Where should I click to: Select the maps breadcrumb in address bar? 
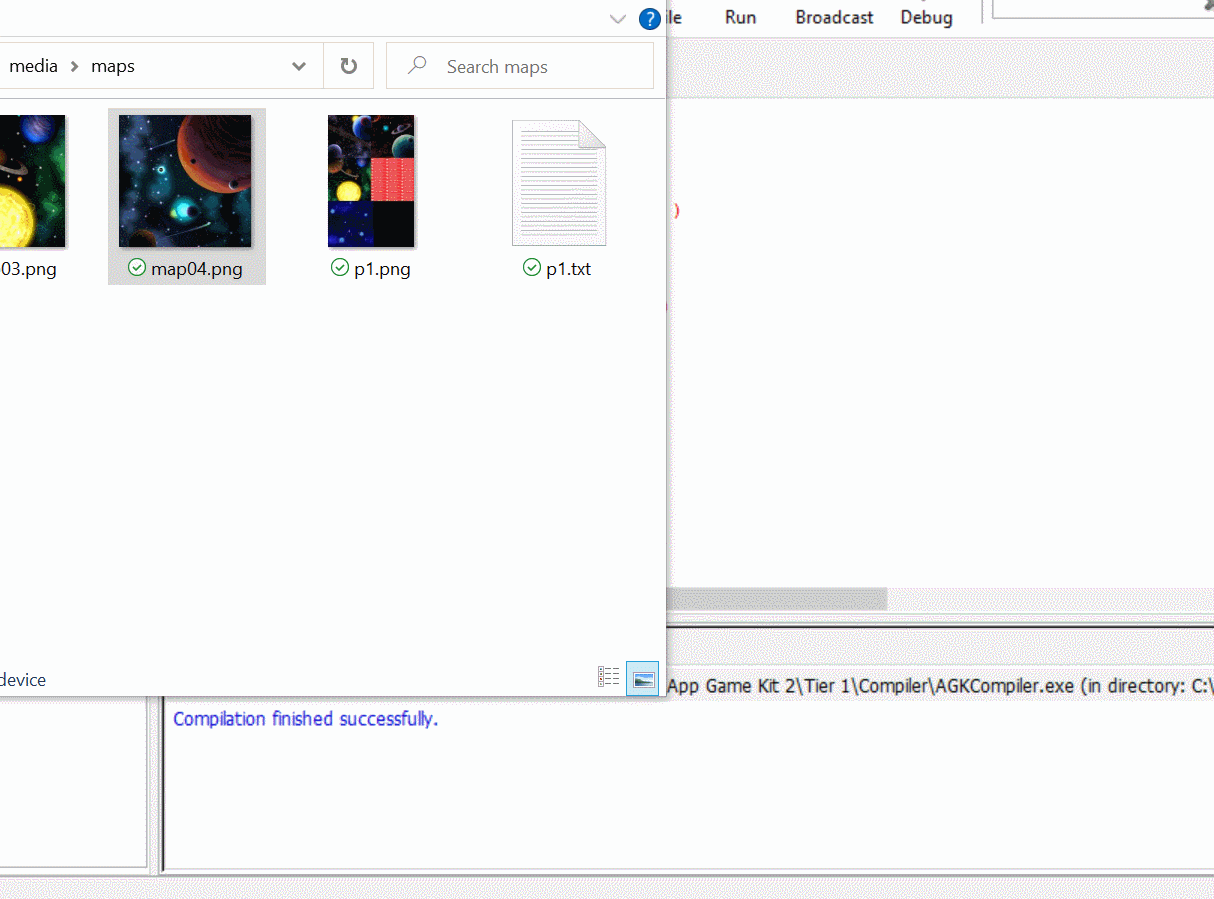113,66
